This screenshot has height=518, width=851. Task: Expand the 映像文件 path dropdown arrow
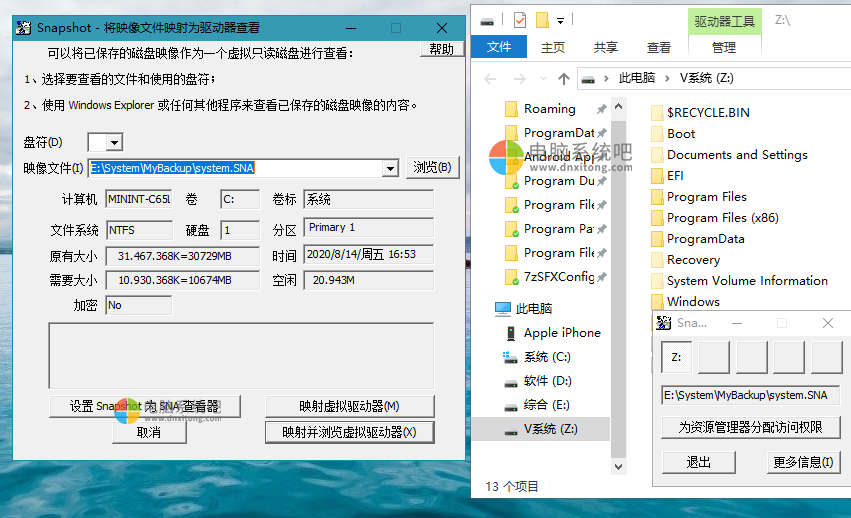click(390, 169)
